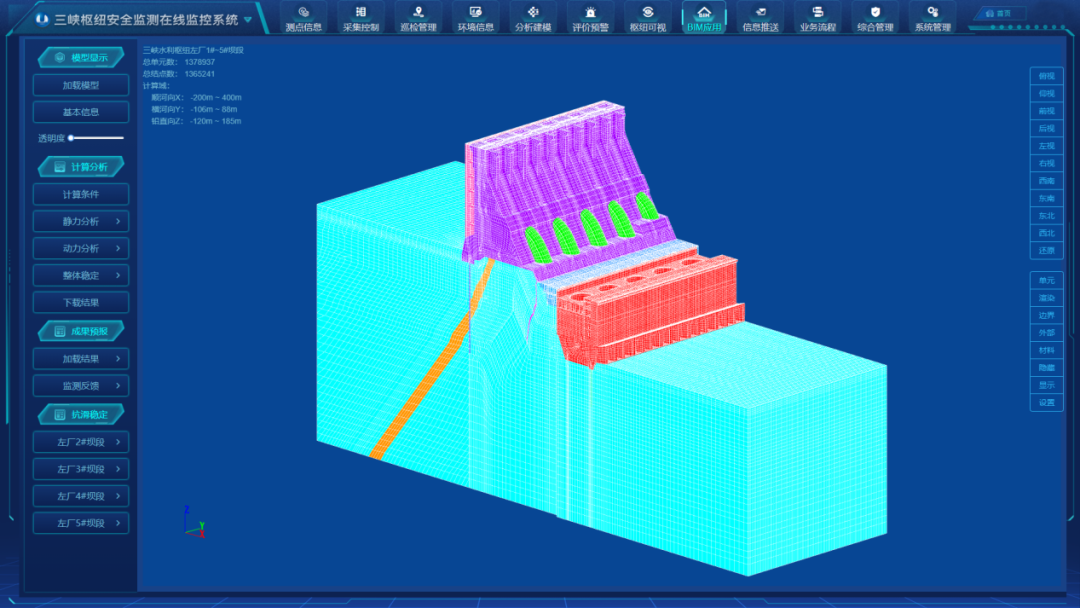Viewport: 1080px width, 608px height.
Task: Toggle the 单元 mesh display option
Action: [x=1046, y=280]
